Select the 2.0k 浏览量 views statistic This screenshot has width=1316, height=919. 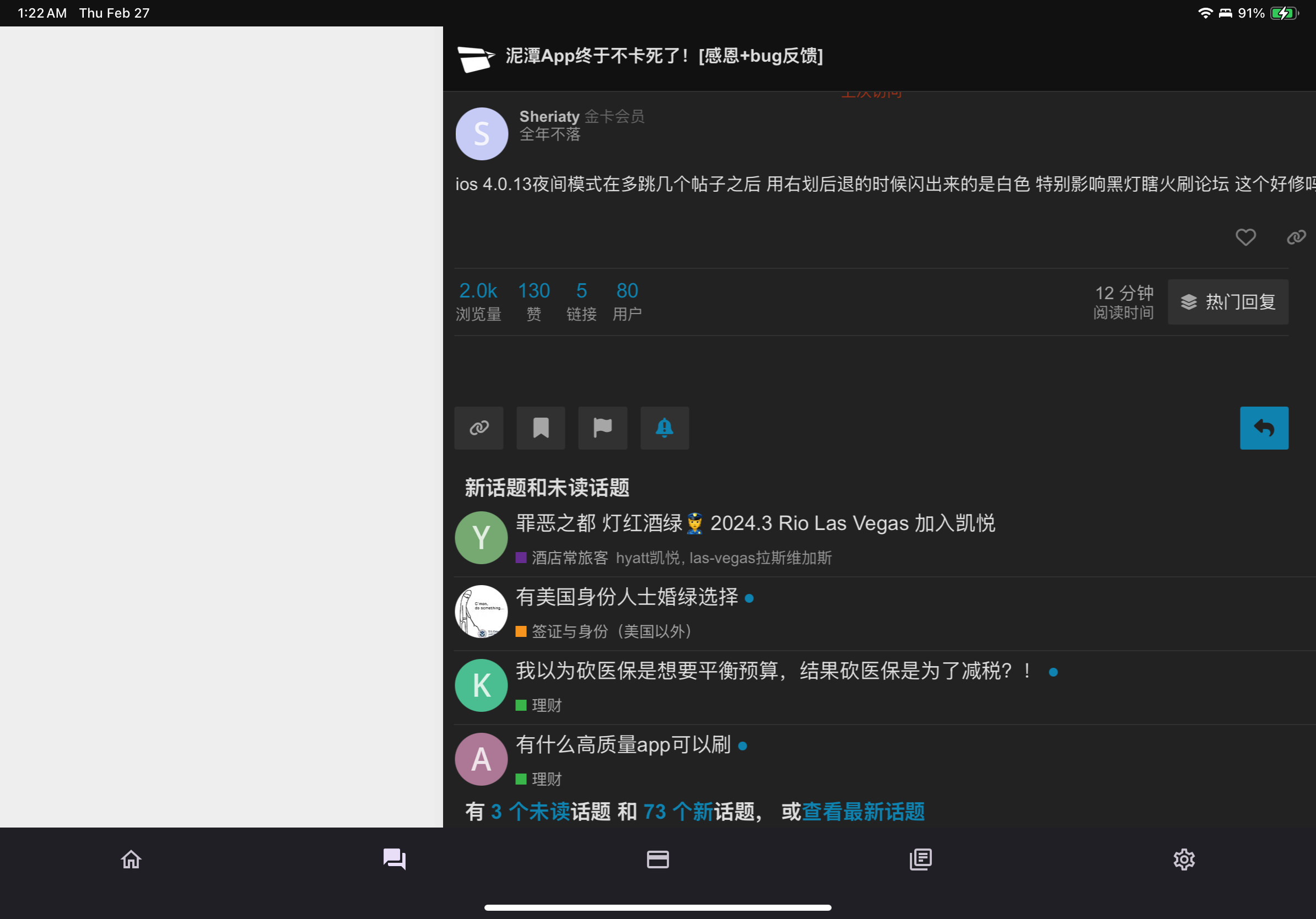pos(478,301)
